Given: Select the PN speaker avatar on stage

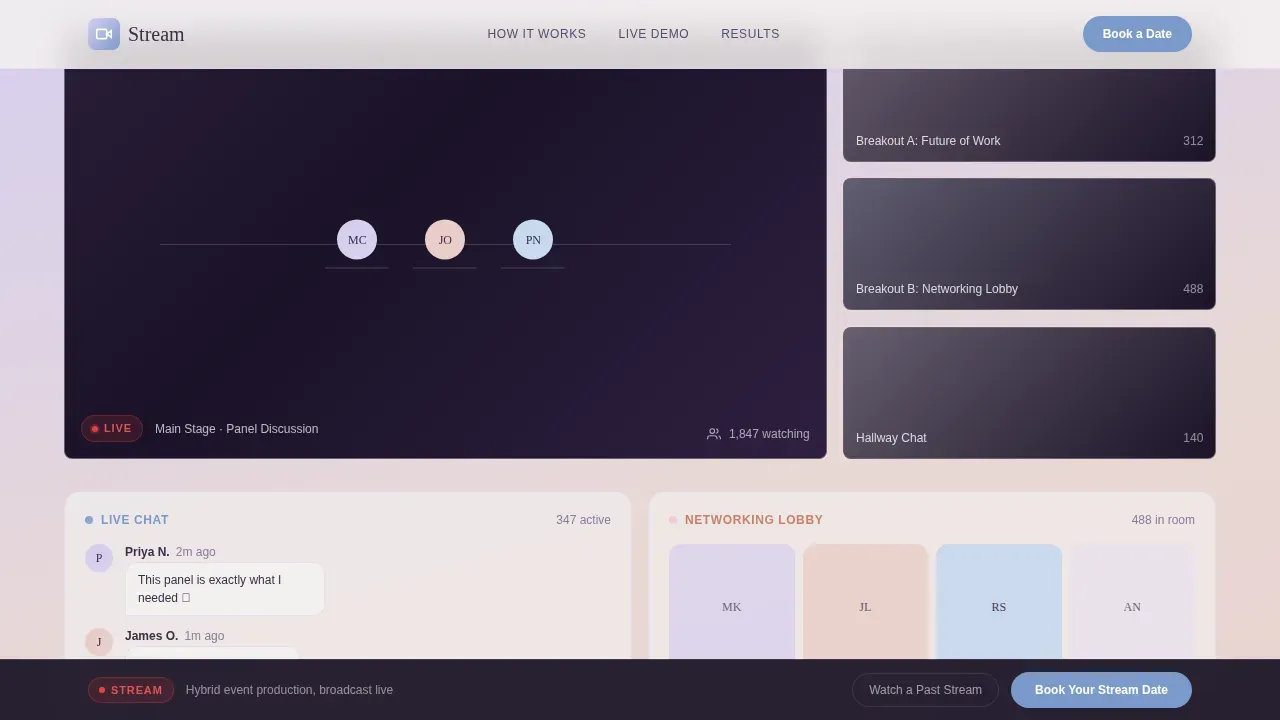Looking at the screenshot, I should pyautogui.click(x=533, y=240).
